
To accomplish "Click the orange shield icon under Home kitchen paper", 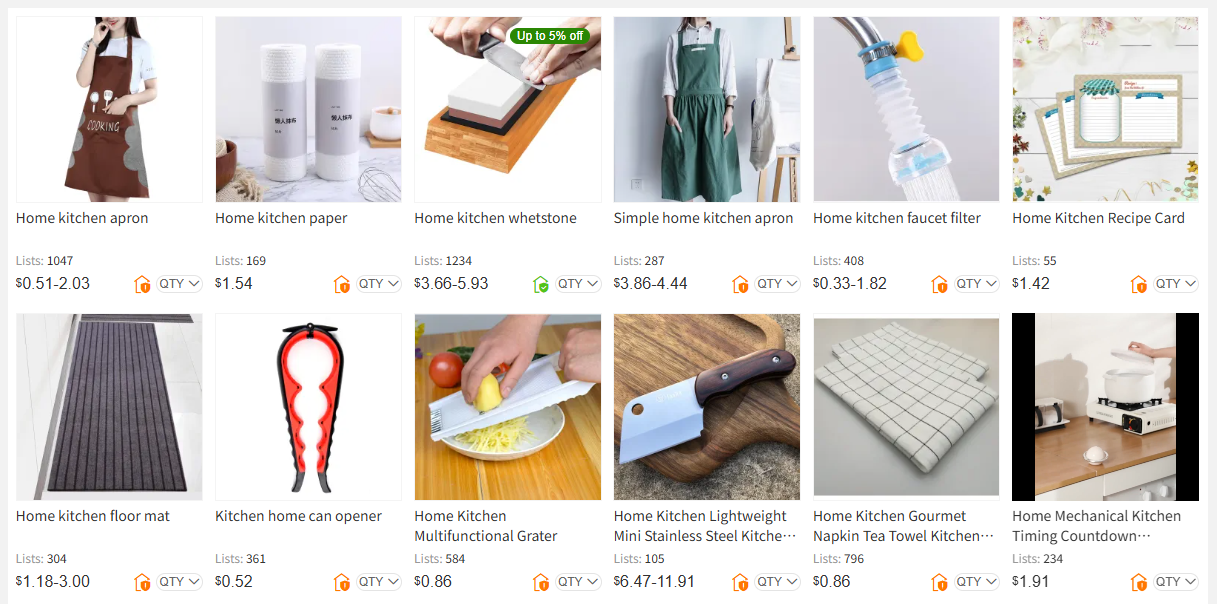I will [342, 284].
